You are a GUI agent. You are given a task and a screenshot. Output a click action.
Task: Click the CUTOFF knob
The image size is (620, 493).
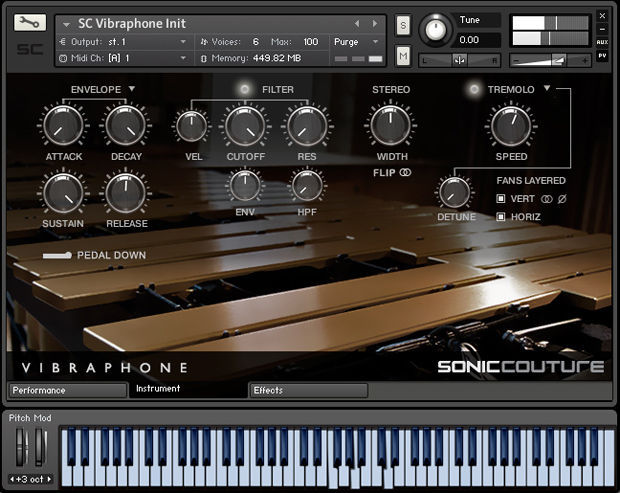click(x=245, y=126)
